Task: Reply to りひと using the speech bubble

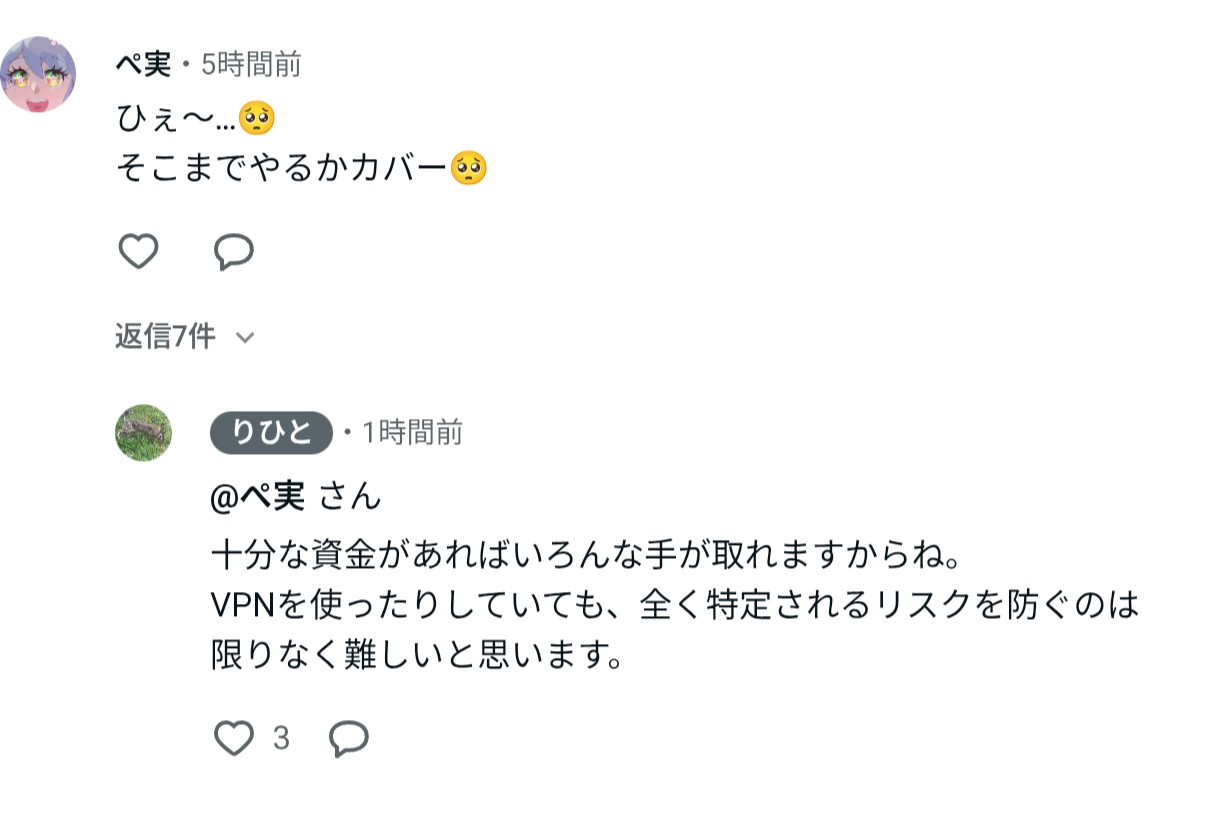Action: tap(349, 739)
